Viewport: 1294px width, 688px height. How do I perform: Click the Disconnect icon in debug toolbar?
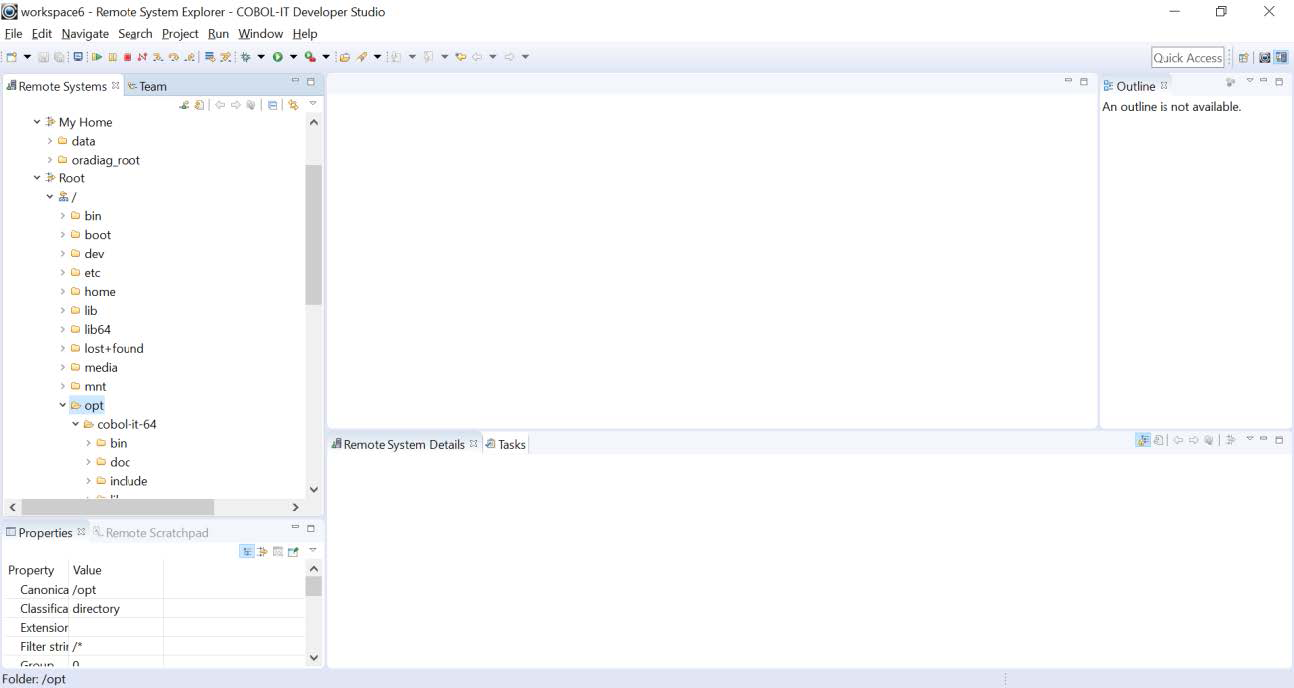143,57
